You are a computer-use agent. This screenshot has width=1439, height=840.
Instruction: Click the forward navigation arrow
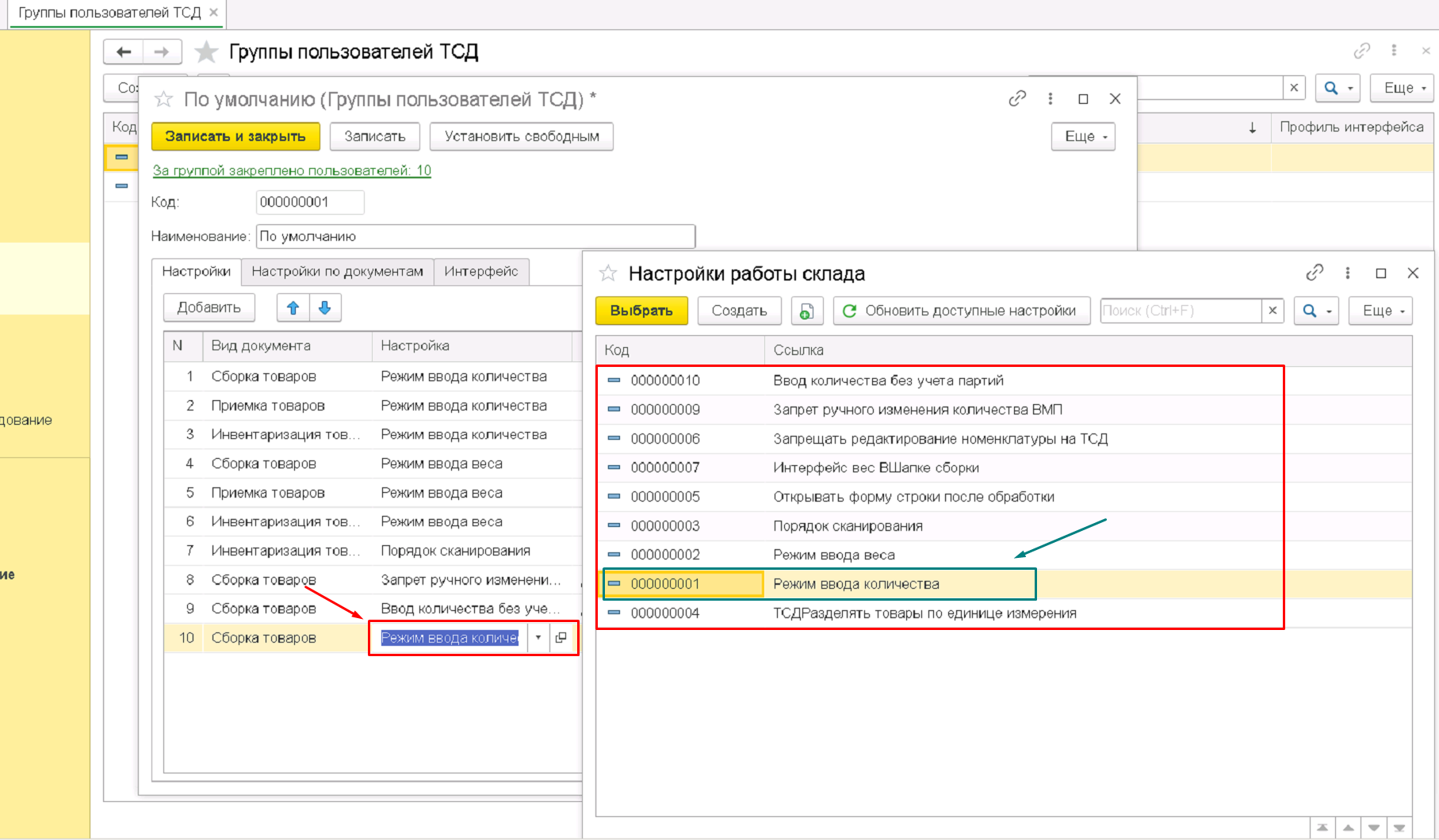162,52
